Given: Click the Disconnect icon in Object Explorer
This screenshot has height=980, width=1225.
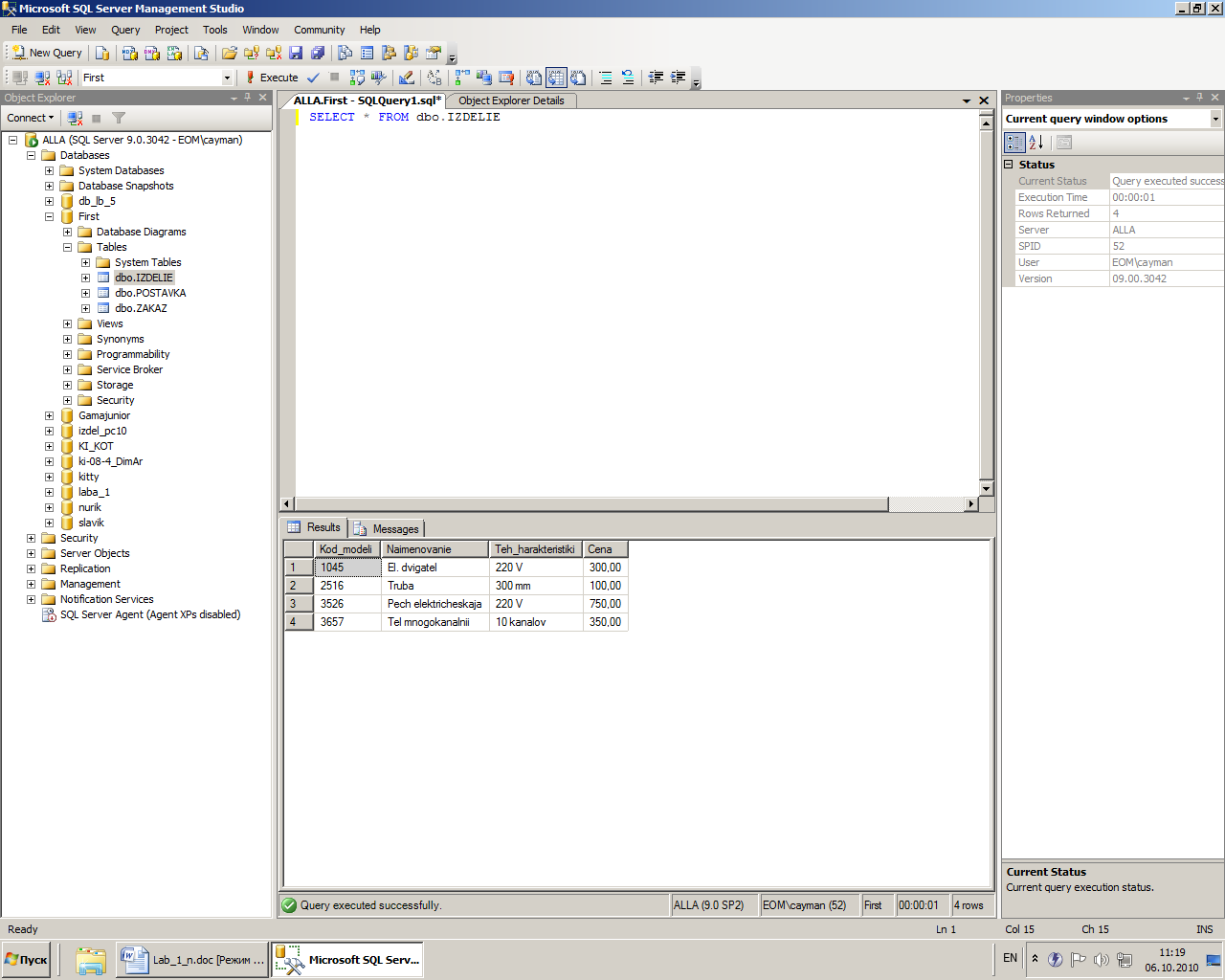Looking at the screenshot, I should point(75,118).
